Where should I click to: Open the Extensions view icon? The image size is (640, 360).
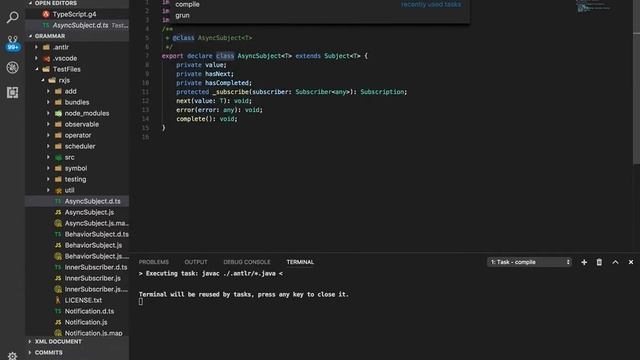(13, 92)
